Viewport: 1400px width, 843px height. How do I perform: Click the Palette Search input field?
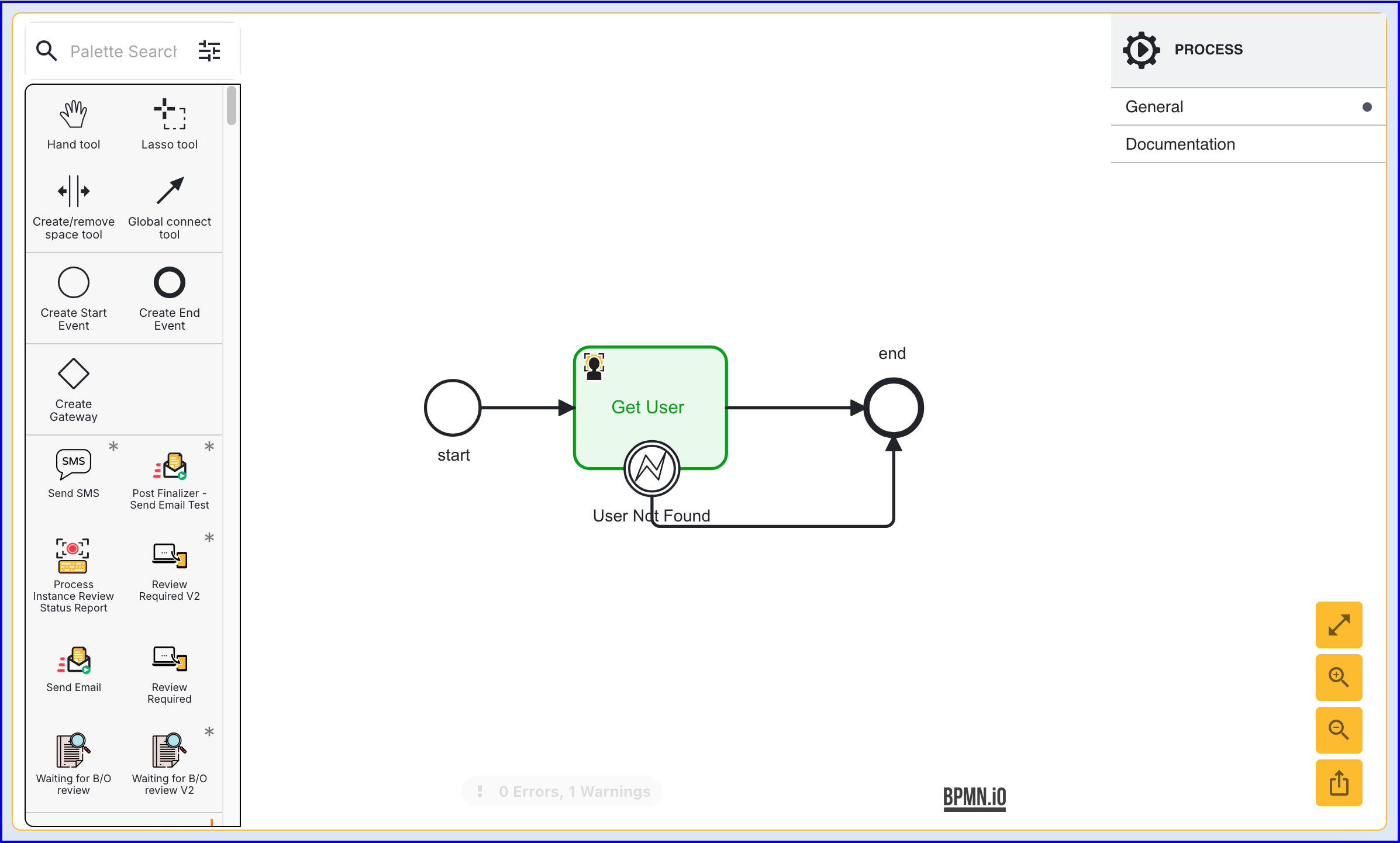[123, 51]
